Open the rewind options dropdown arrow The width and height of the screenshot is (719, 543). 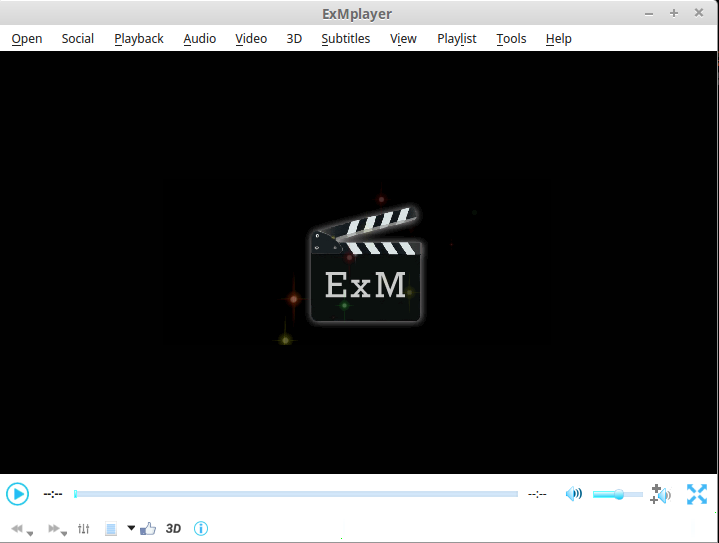click(30, 533)
